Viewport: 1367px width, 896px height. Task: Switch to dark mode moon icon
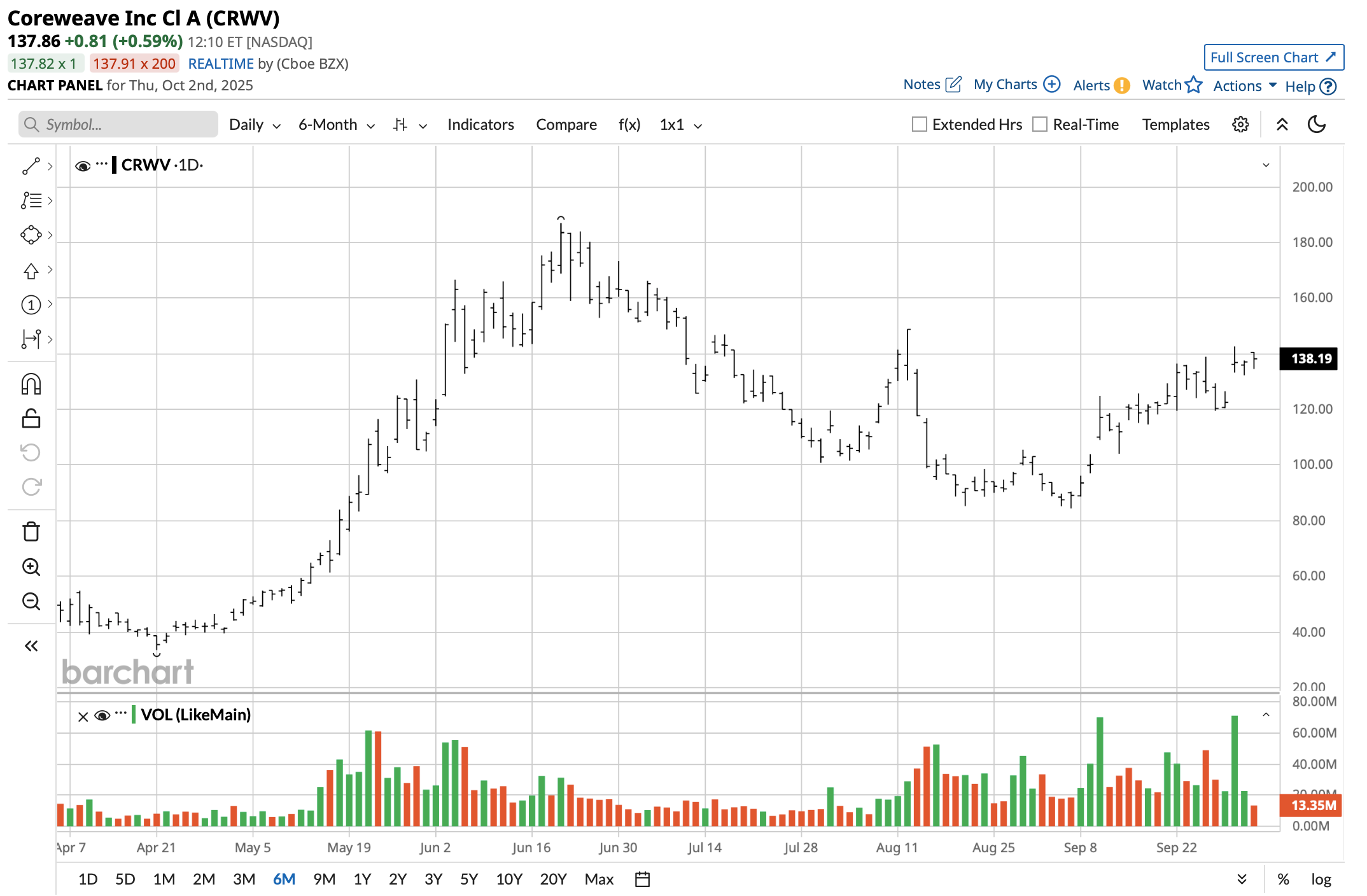[1316, 124]
